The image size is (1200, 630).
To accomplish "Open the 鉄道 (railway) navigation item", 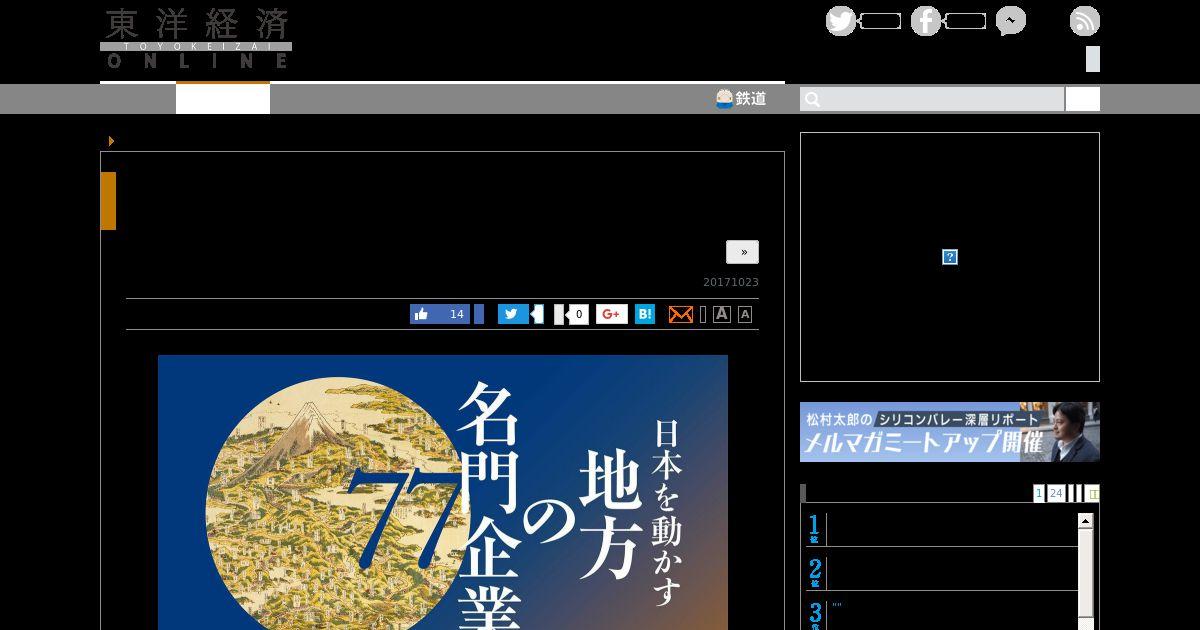I will [x=741, y=98].
